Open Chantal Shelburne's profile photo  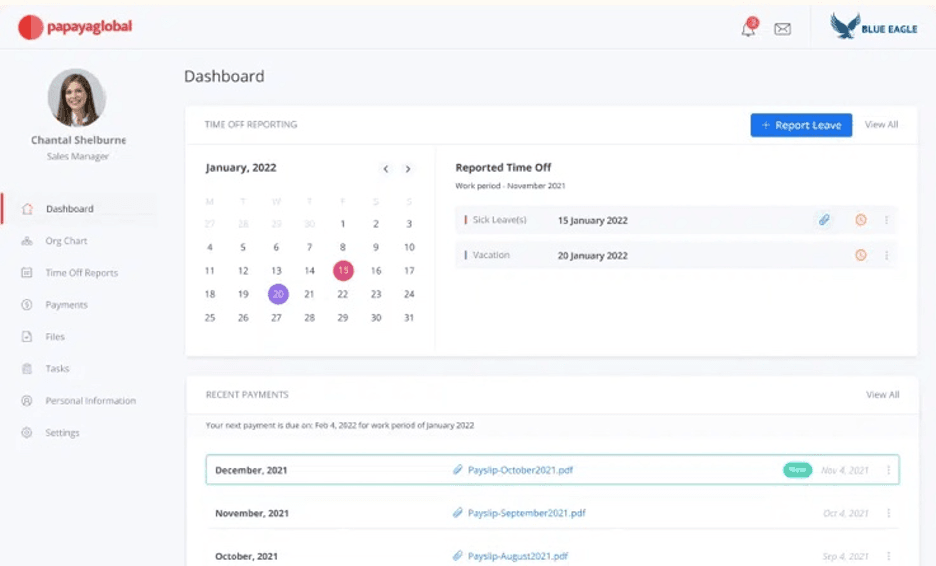pos(77,97)
